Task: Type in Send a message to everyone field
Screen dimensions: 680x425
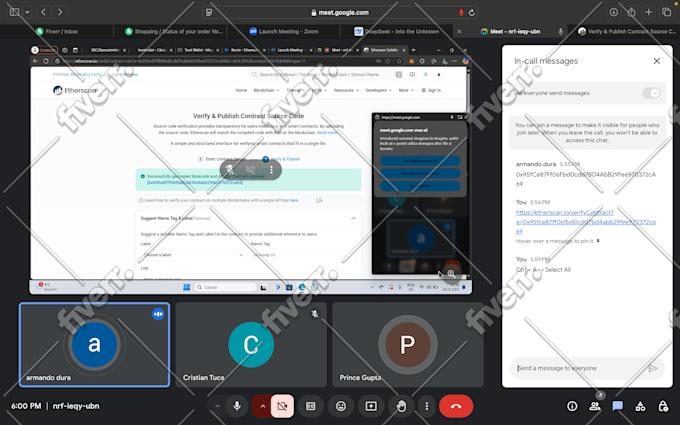Action: 579,368
